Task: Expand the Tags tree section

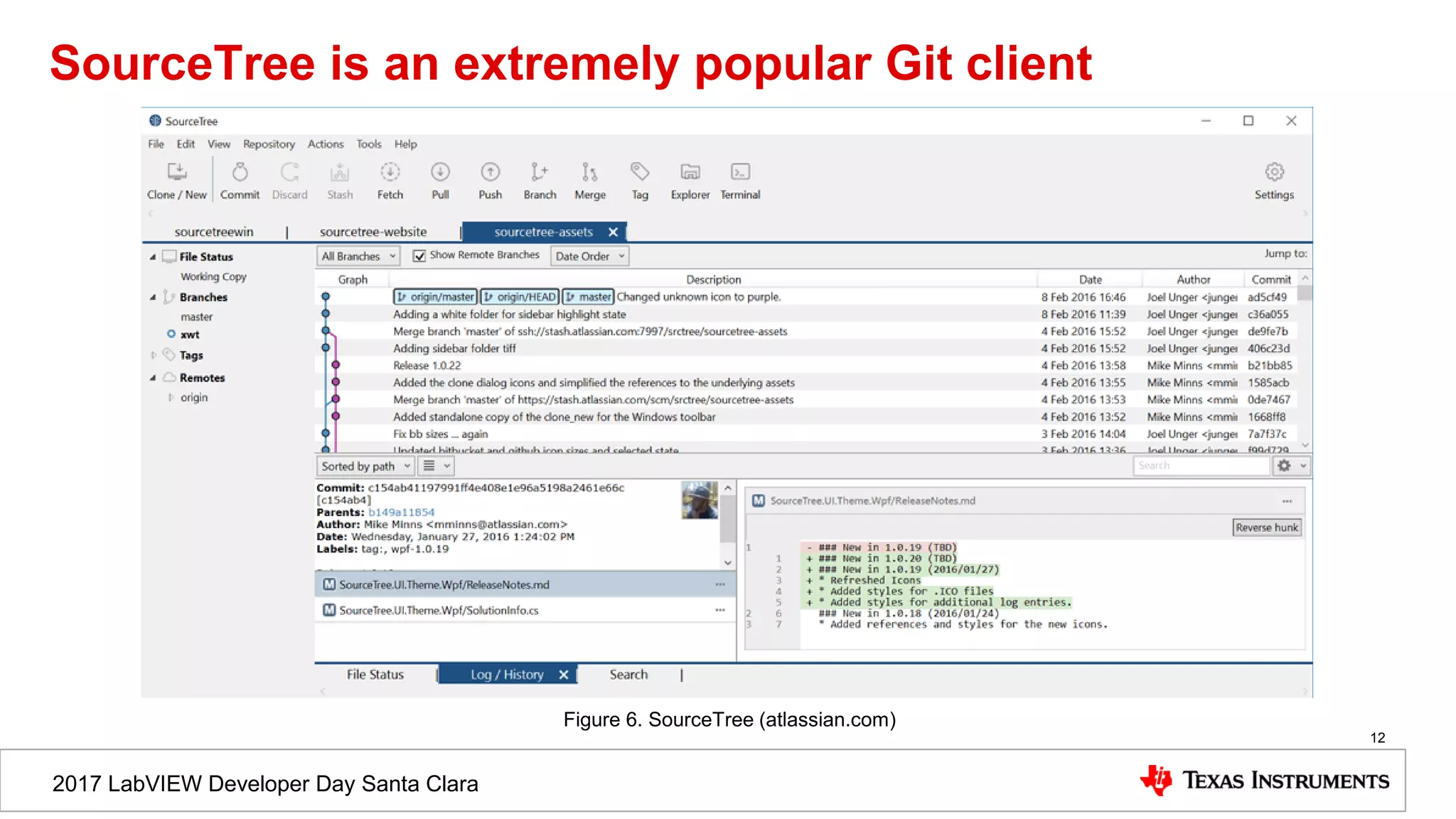Action: (153, 355)
